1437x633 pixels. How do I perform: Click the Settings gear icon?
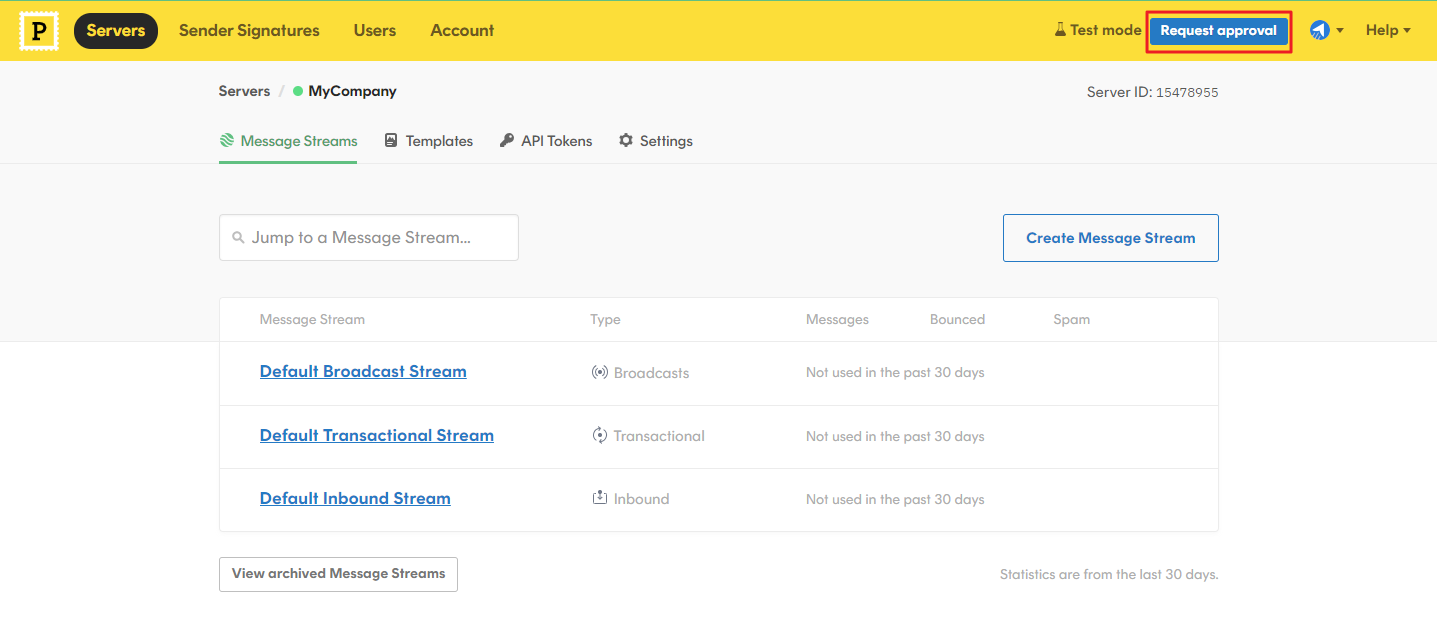(x=626, y=140)
